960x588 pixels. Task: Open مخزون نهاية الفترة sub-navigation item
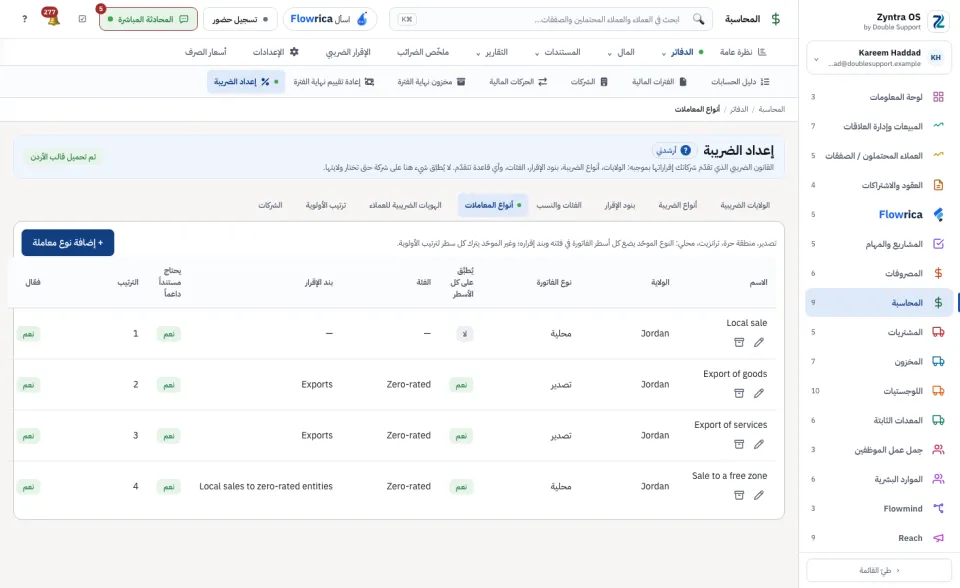[431, 81]
